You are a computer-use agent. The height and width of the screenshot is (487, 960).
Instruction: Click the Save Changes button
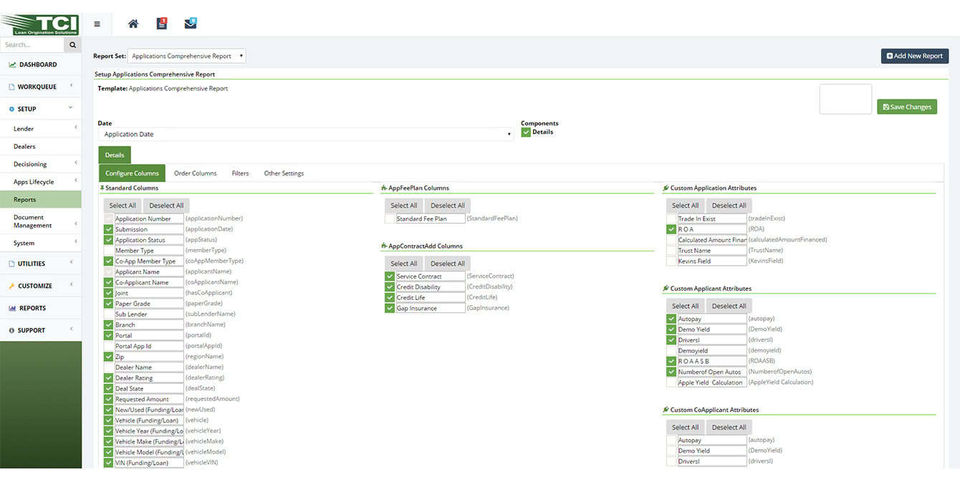click(x=907, y=107)
